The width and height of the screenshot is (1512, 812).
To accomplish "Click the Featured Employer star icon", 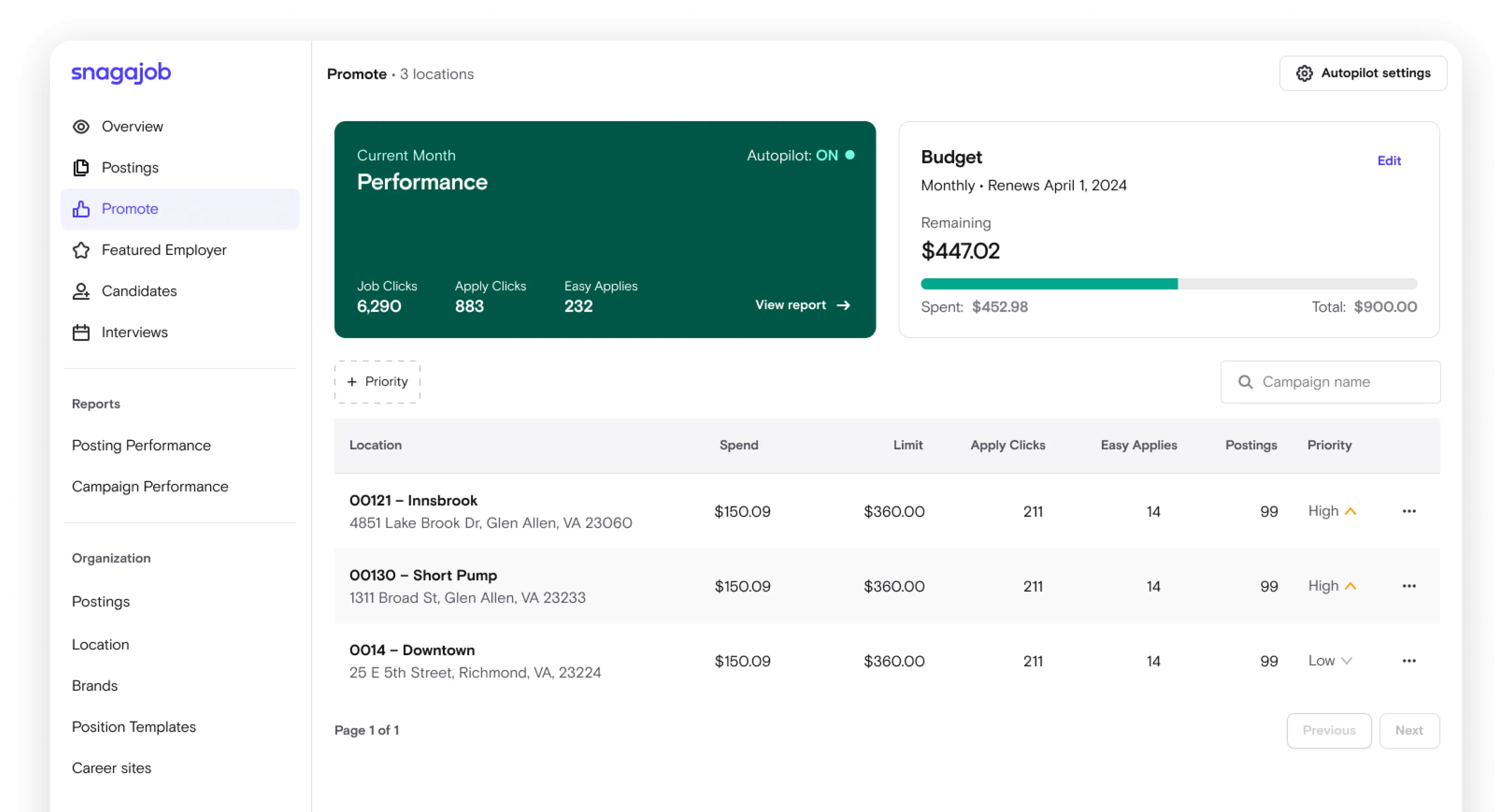I will click(x=81, y=250).
